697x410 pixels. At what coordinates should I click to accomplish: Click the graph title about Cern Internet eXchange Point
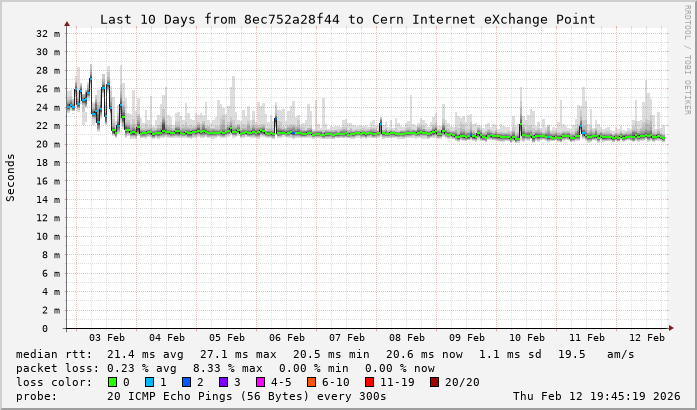[x=347, y=19]
